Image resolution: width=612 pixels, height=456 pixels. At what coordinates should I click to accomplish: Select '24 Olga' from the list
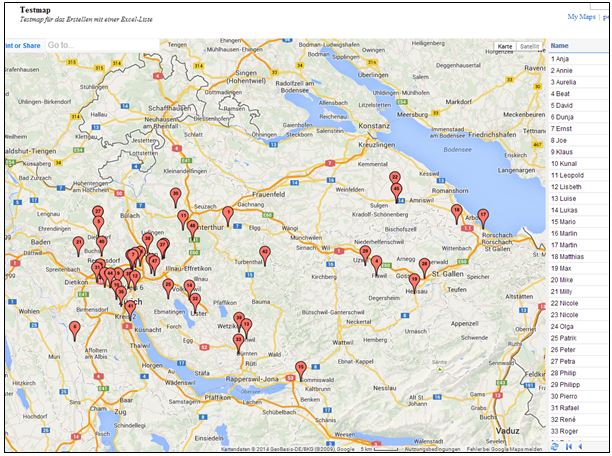pyautogui.click(x=579, y=326)
